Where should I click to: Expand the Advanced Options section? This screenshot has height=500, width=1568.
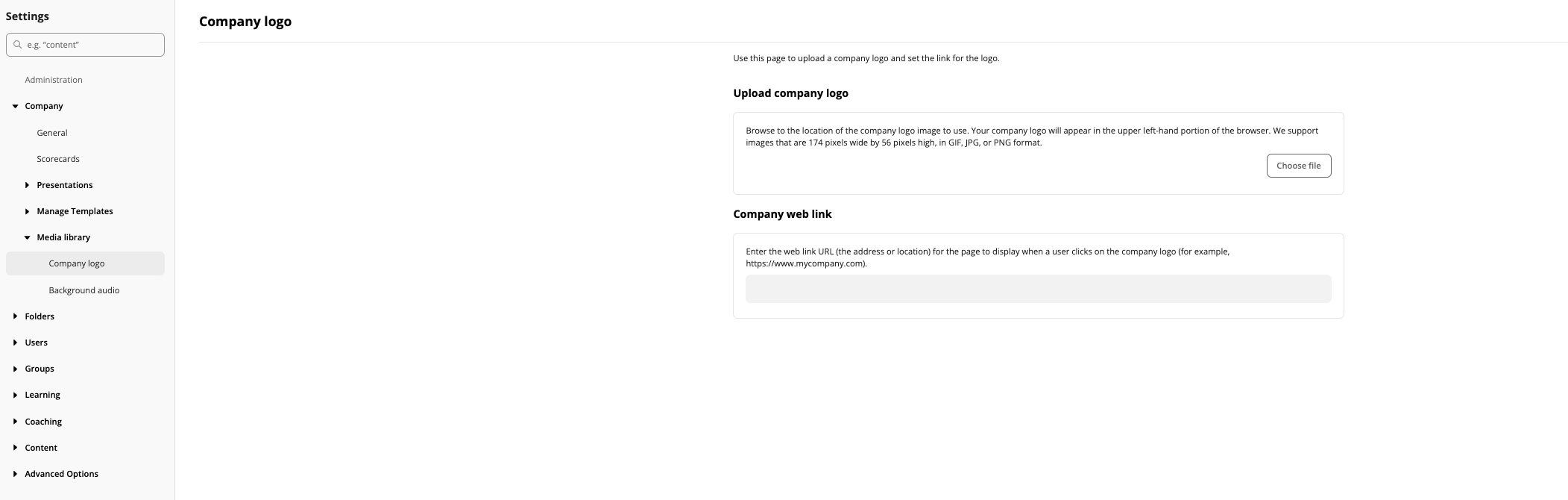16,473
